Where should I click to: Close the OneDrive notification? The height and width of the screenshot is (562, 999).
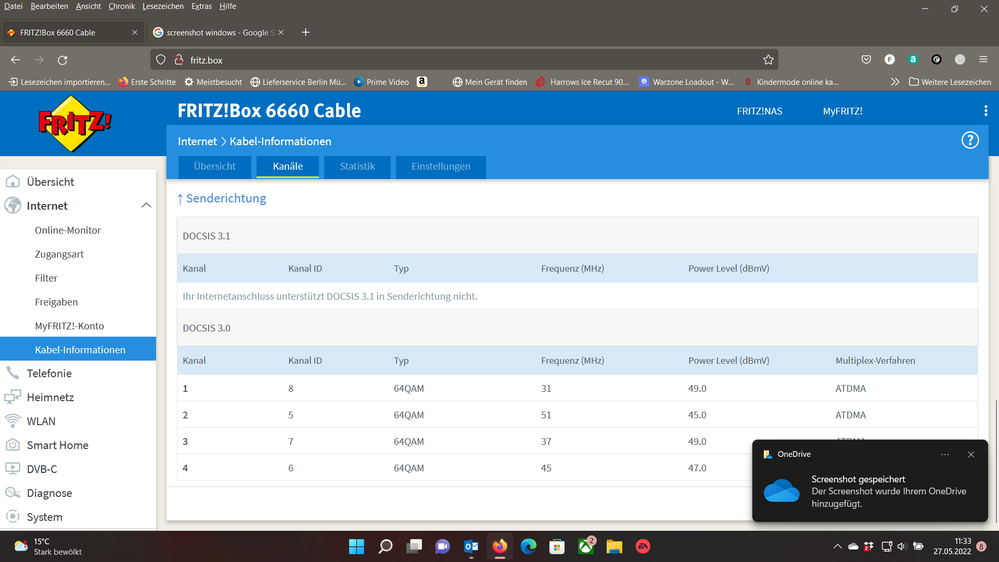970,454
